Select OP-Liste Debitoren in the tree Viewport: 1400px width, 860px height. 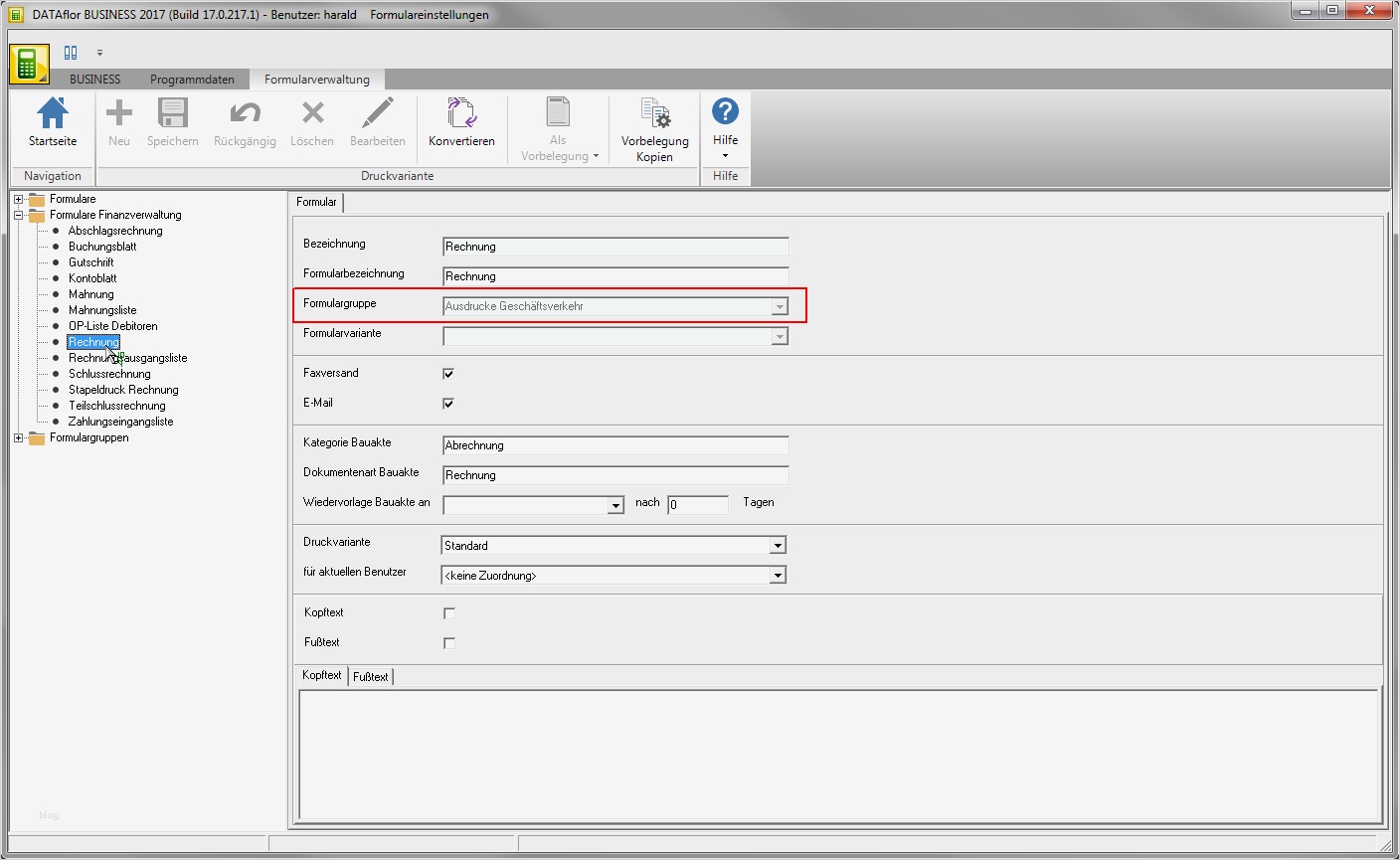[113, 326]
